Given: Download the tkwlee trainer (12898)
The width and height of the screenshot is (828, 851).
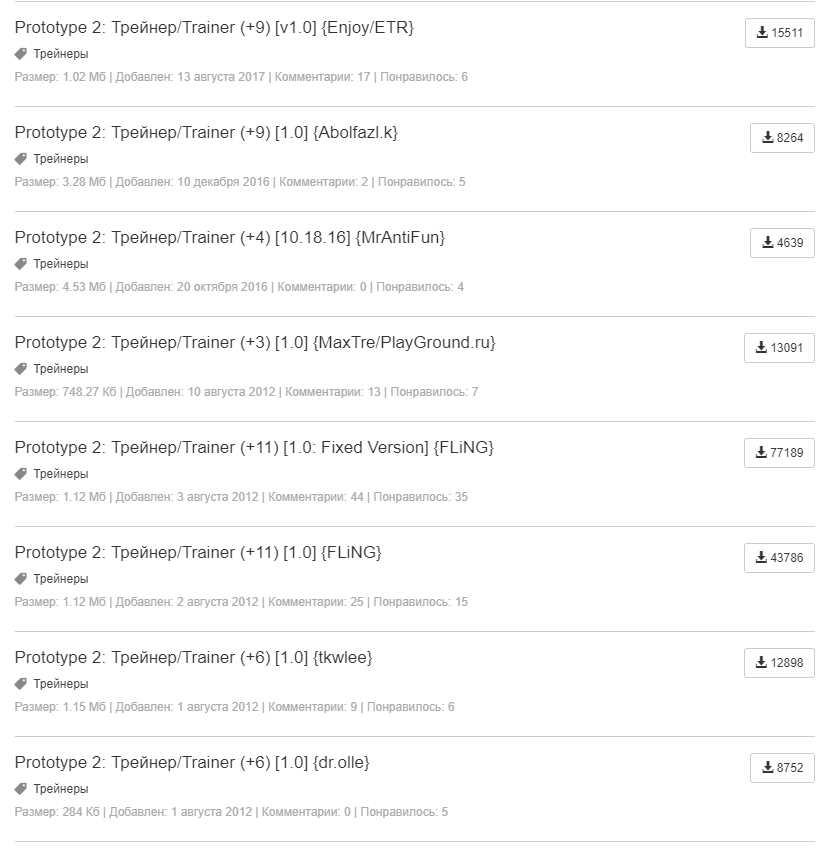Looking at the screenshot, I should pyautogui.click(x=779, y=663).
